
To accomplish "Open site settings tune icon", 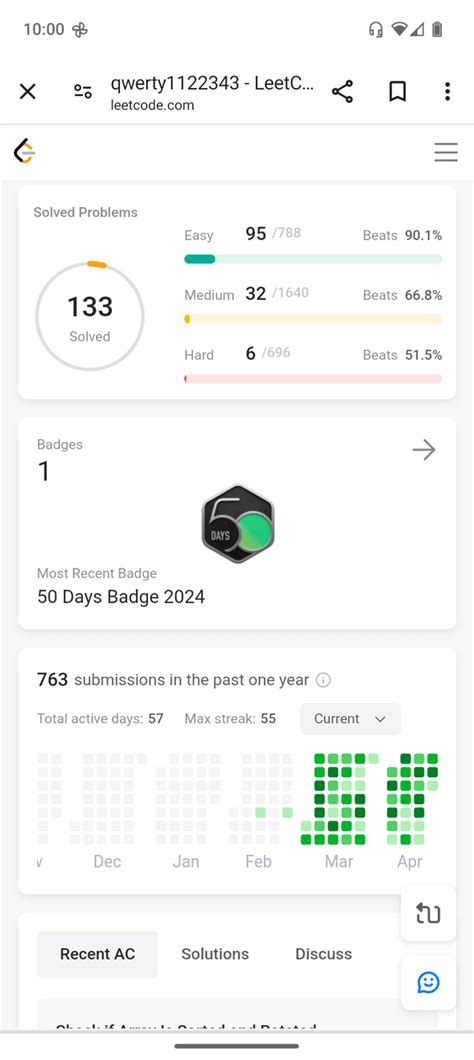I will click(x=82, y=91).
